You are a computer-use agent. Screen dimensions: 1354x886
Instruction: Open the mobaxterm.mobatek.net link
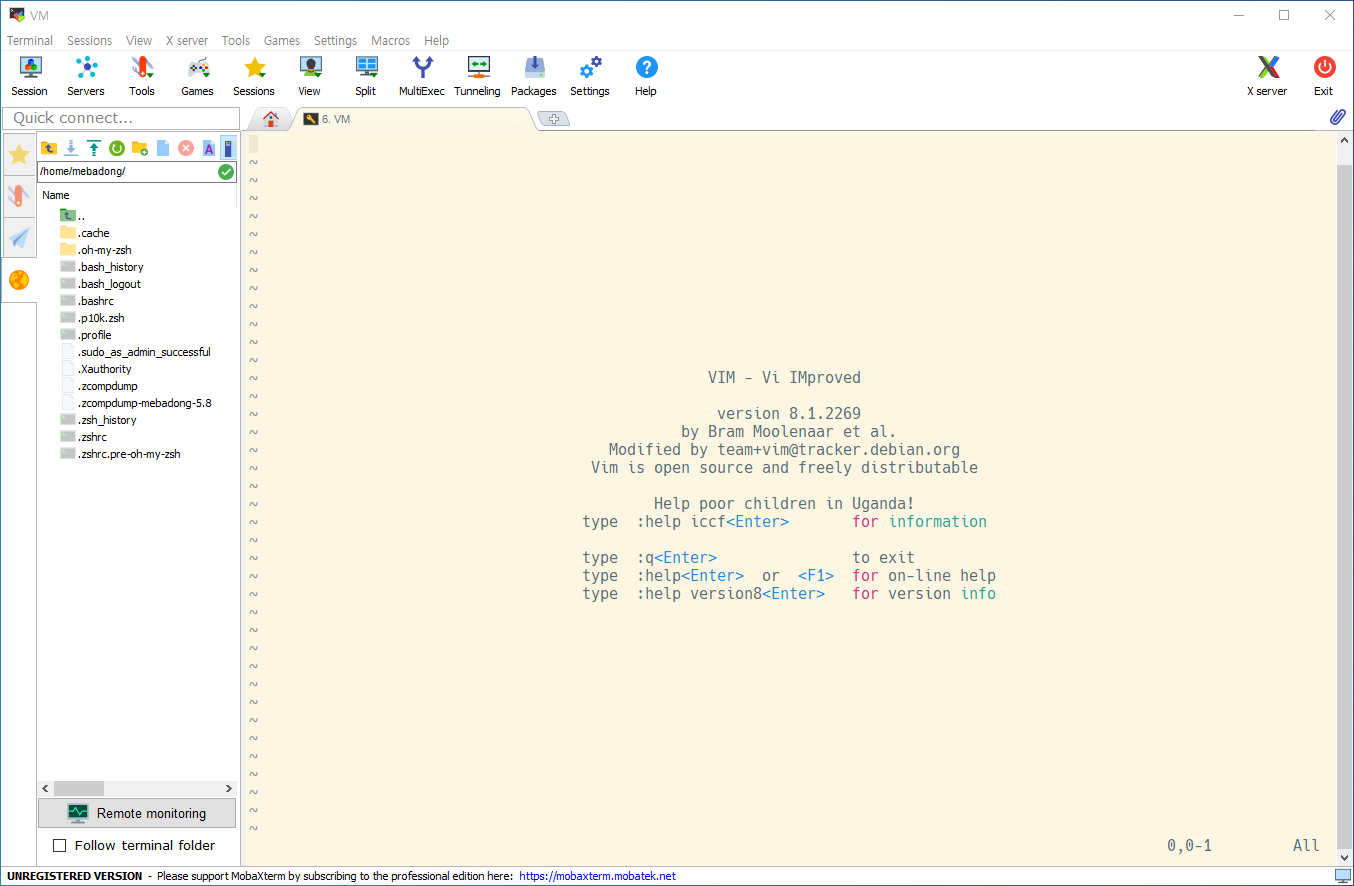597,876
